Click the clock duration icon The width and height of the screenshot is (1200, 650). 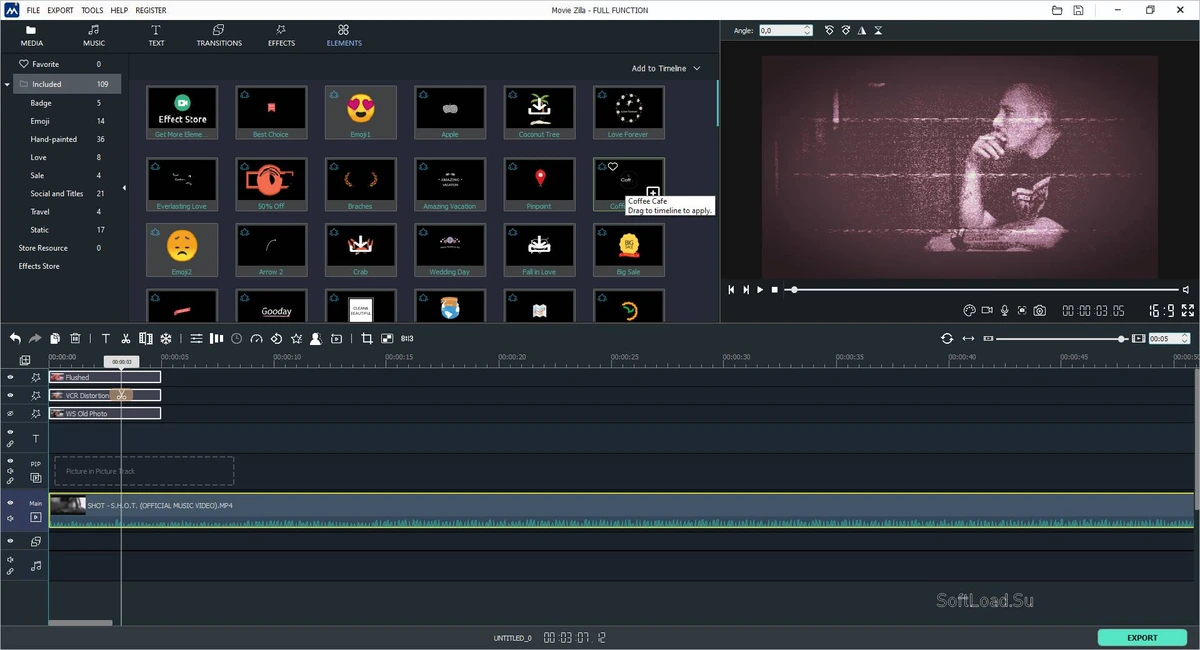pyautogui.click(x=236, y=339)
